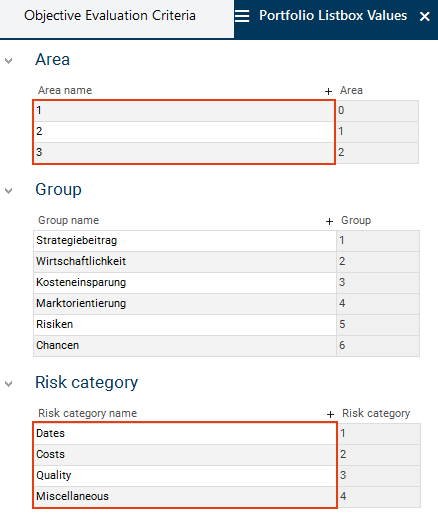Select the Wirtschaftlichkeit group name cell

(185, 262)
